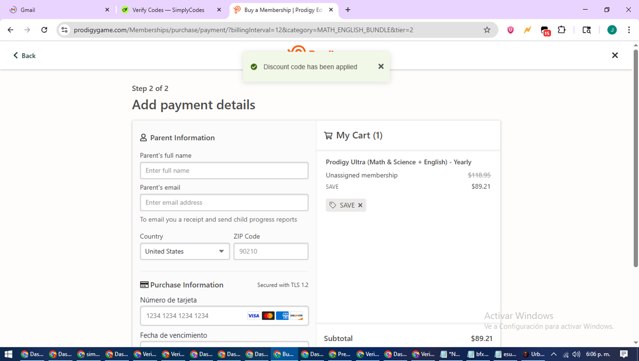Open the 'Urb...' taskbar app

click(533, 354)
